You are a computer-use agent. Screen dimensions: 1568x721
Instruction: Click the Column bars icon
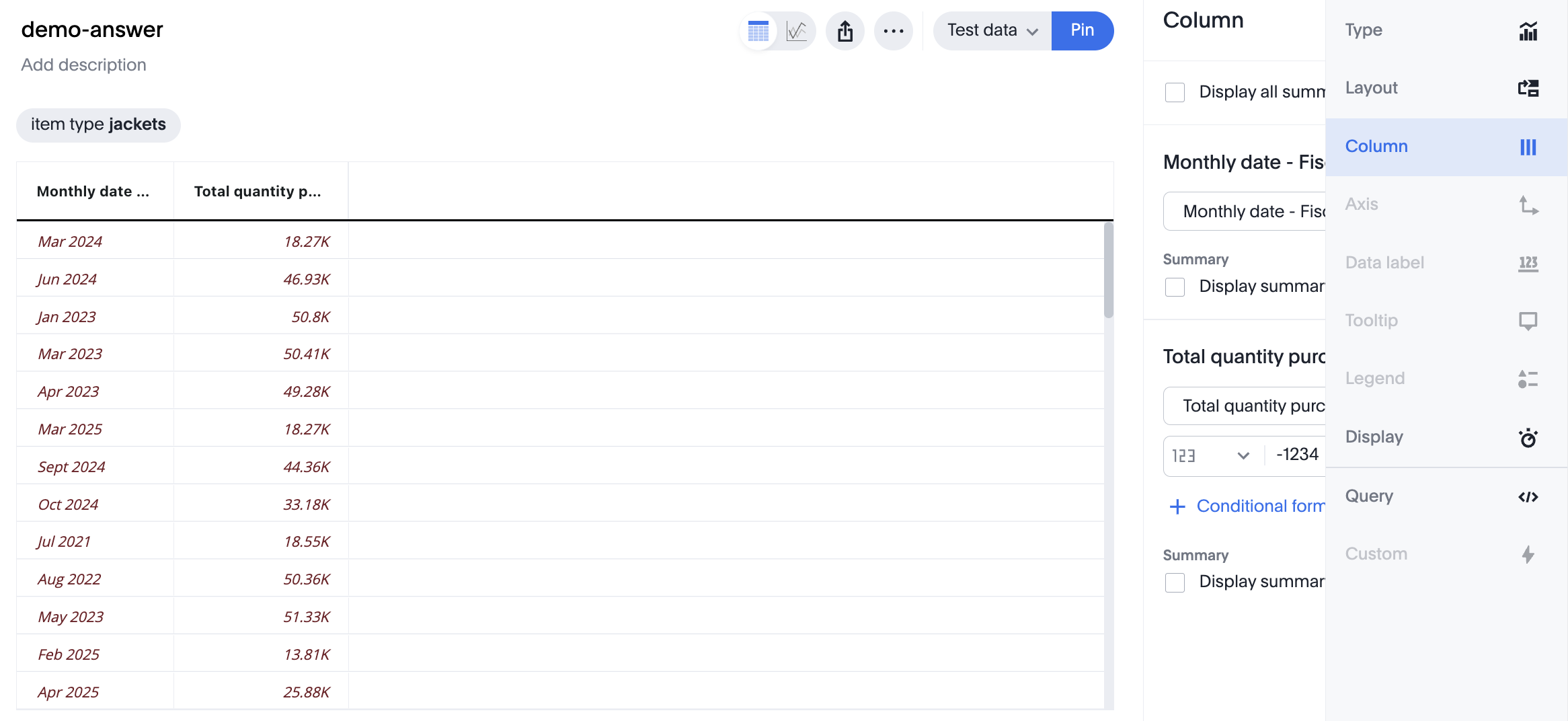tap(1528, 146)
